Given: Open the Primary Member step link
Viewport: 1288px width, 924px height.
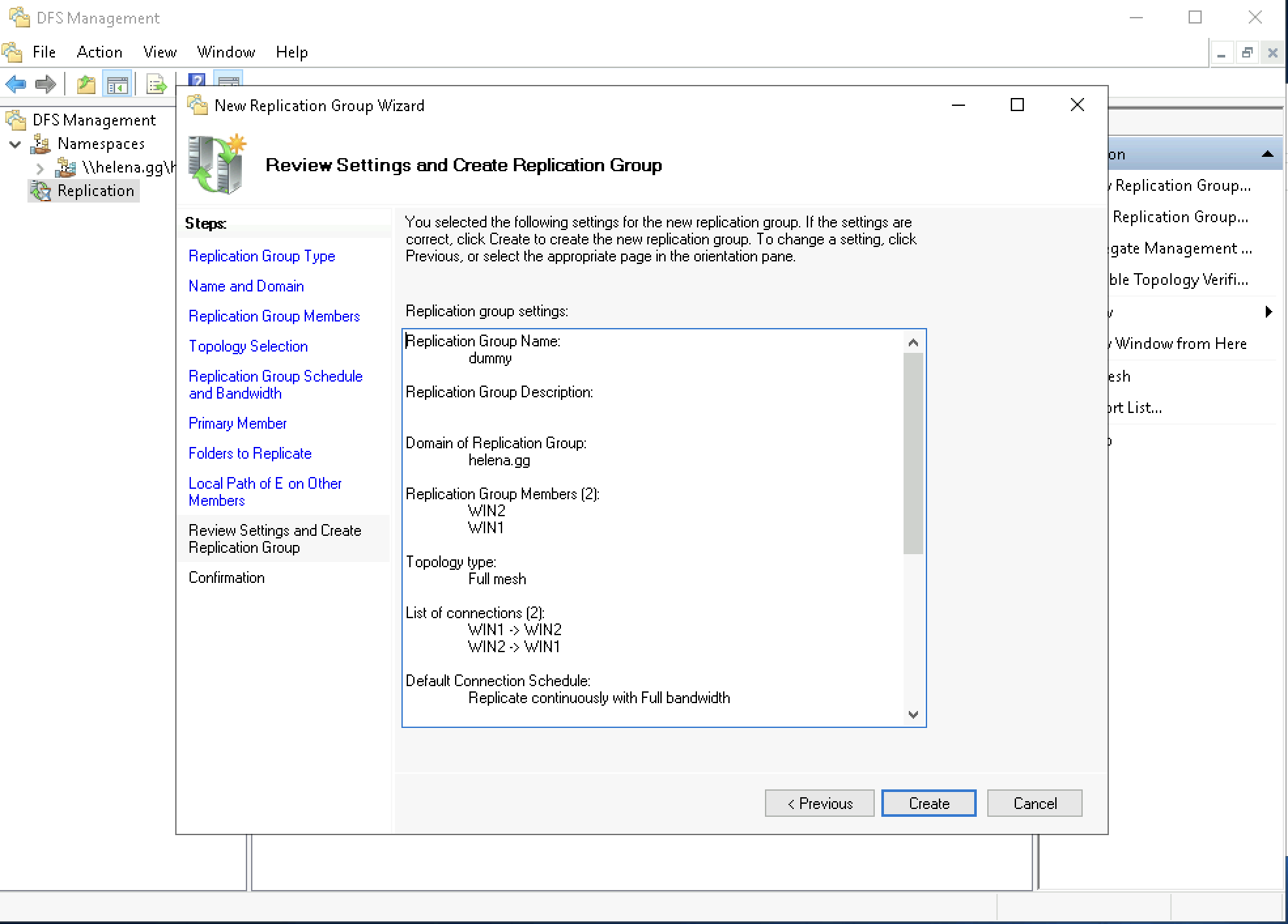Looking at the screenshot, I should pyautogui.click(x=237, y=423).
